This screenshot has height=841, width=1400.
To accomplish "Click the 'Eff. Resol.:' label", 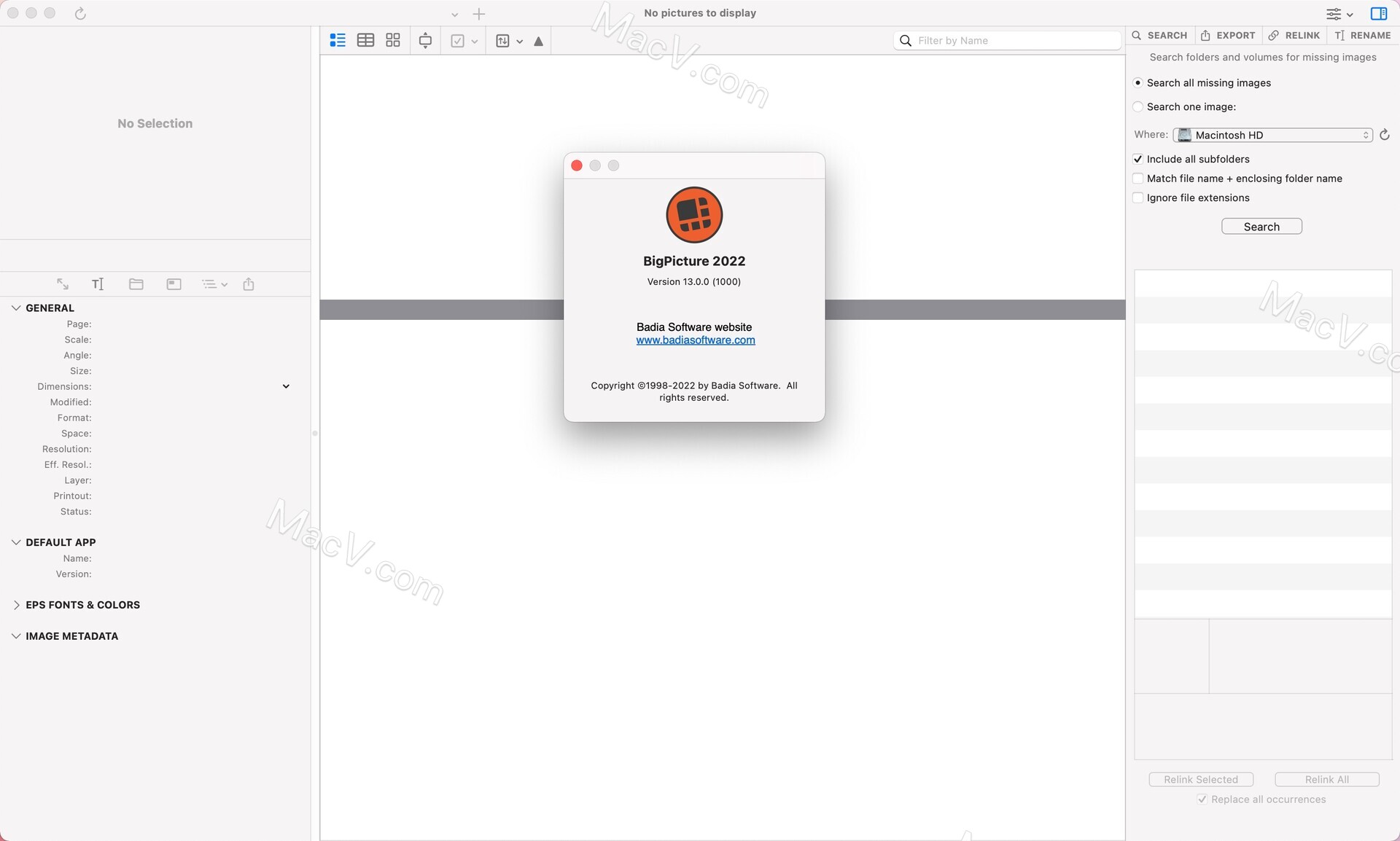I will coord(68,465).
